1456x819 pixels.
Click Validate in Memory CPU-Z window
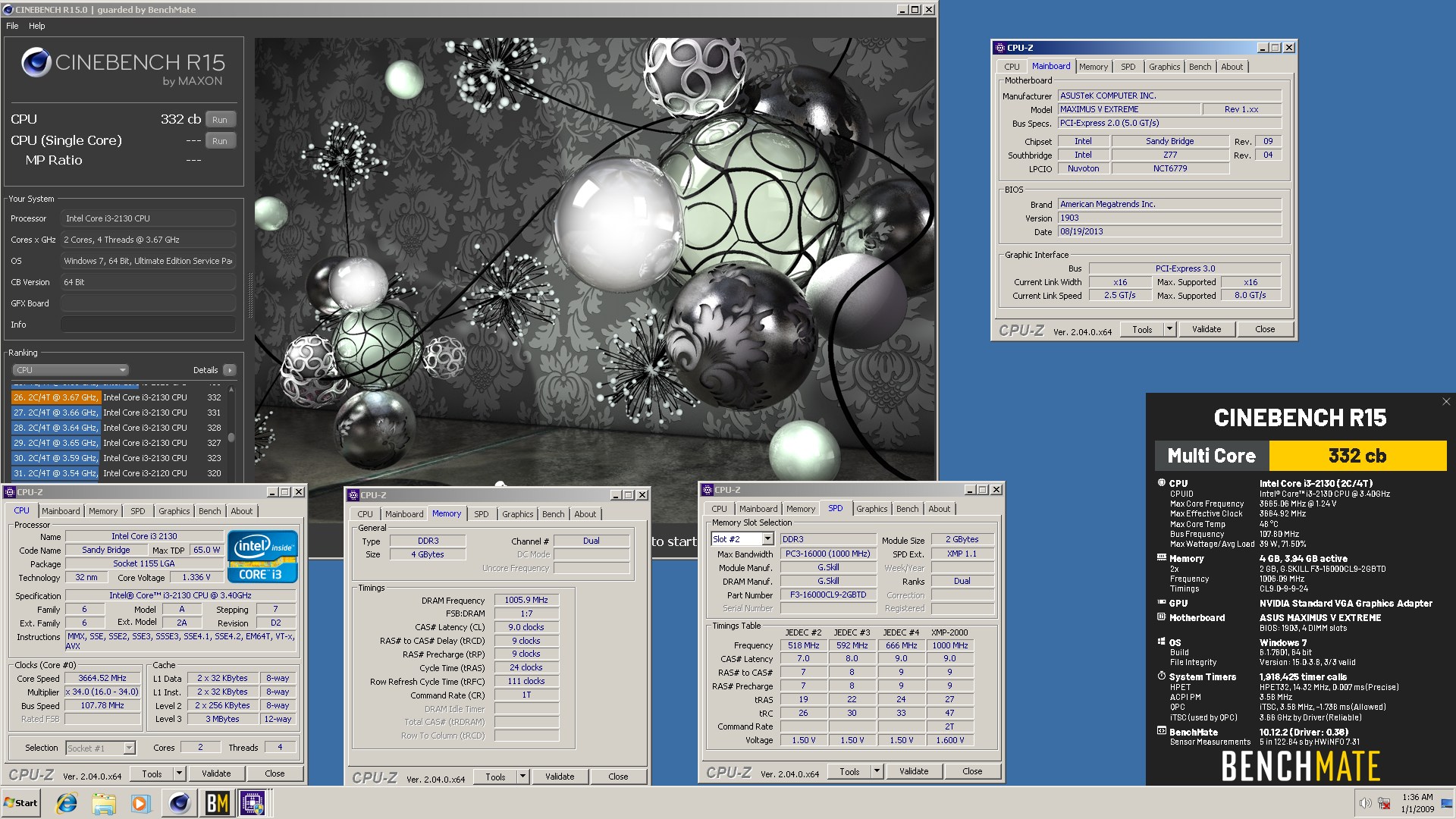[560, 777]
